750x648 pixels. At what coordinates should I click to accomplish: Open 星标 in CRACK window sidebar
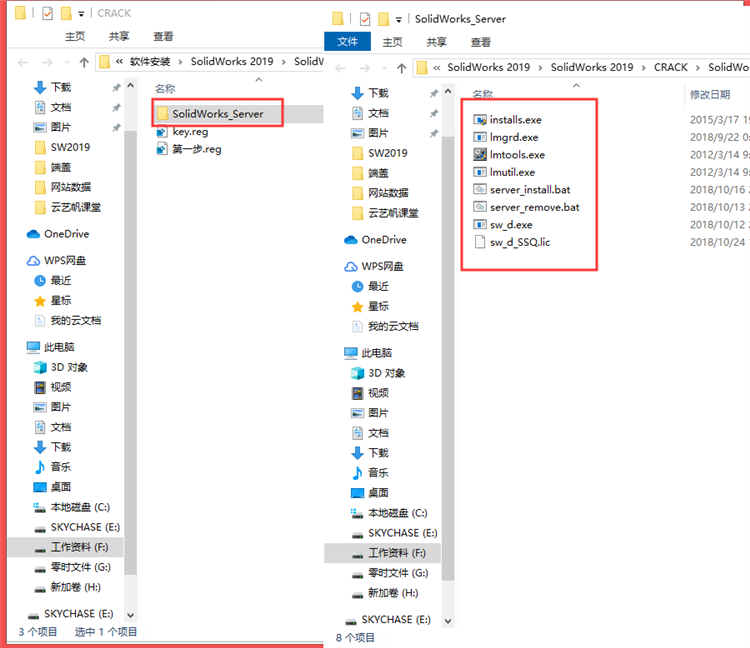click(53, 300)
